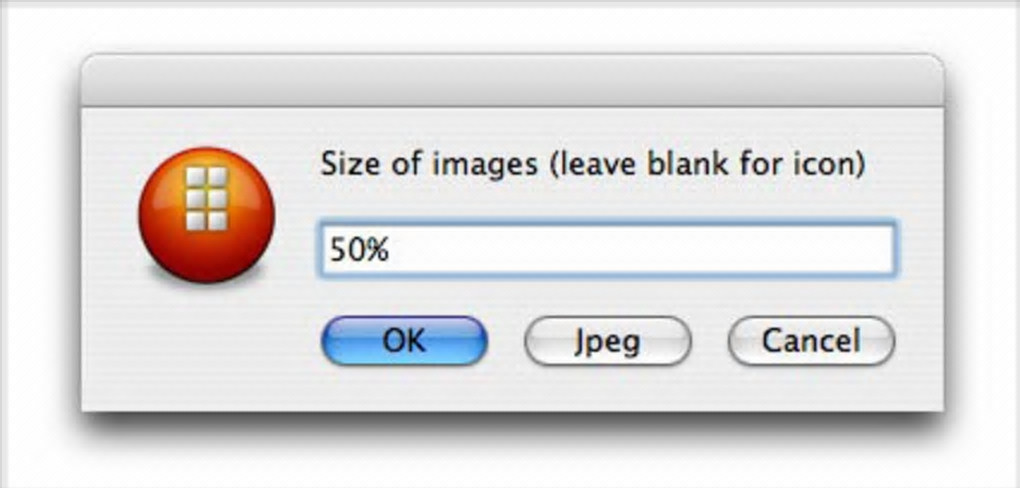1020x488 pixels.
Task: Click blank dialog area right of the Cancel button
Action: [x=920, y=341]
